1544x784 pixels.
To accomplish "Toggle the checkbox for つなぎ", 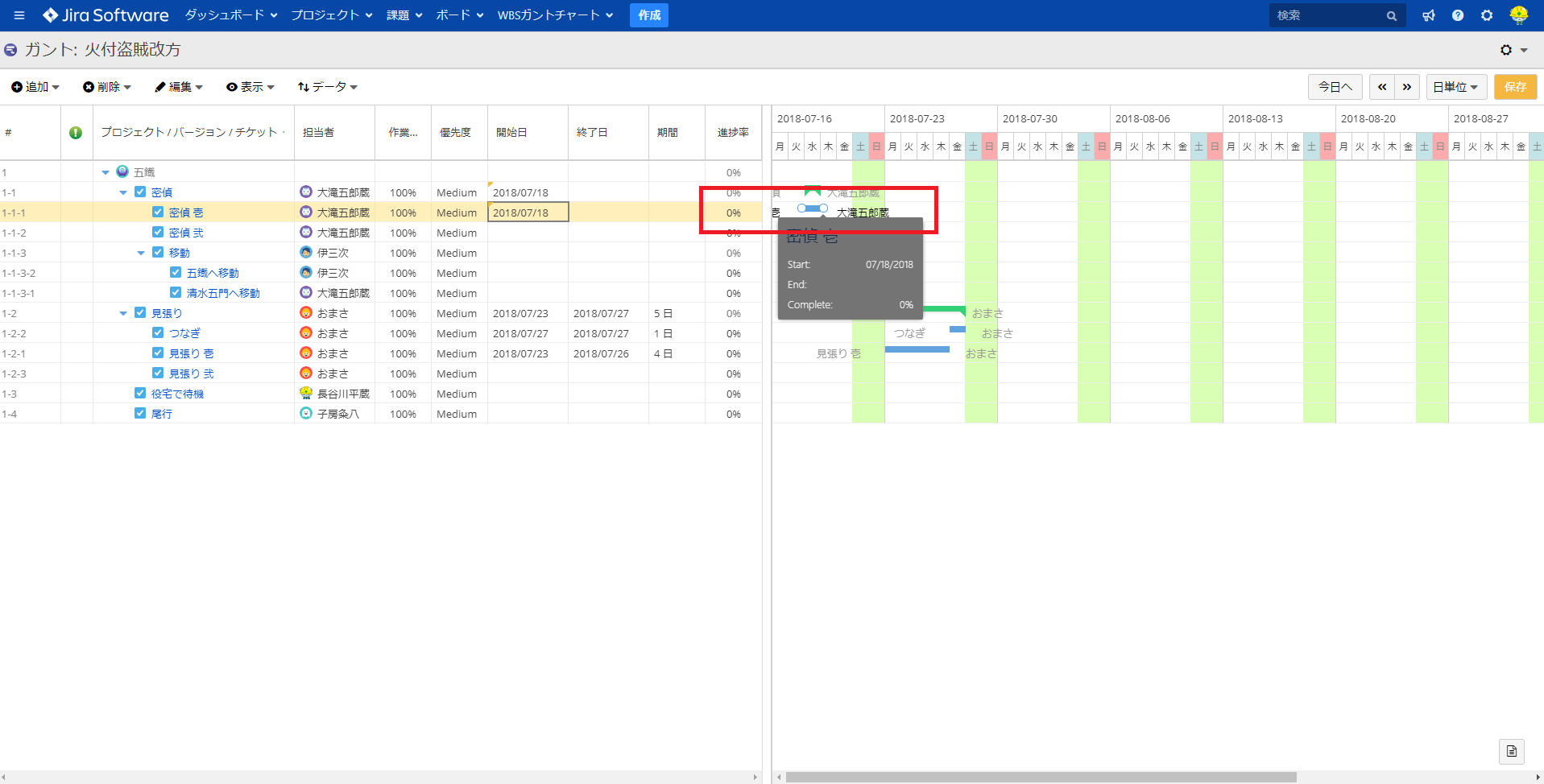I will (158, 332).
